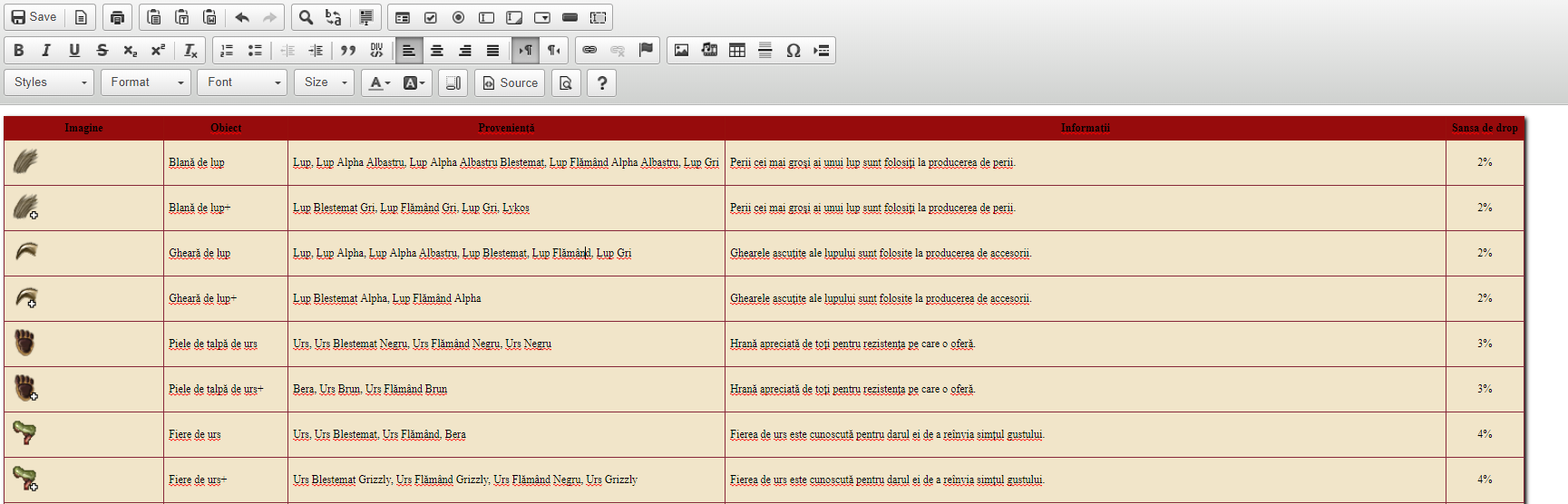Click the 'Proveniență' column header

[506, 128]
